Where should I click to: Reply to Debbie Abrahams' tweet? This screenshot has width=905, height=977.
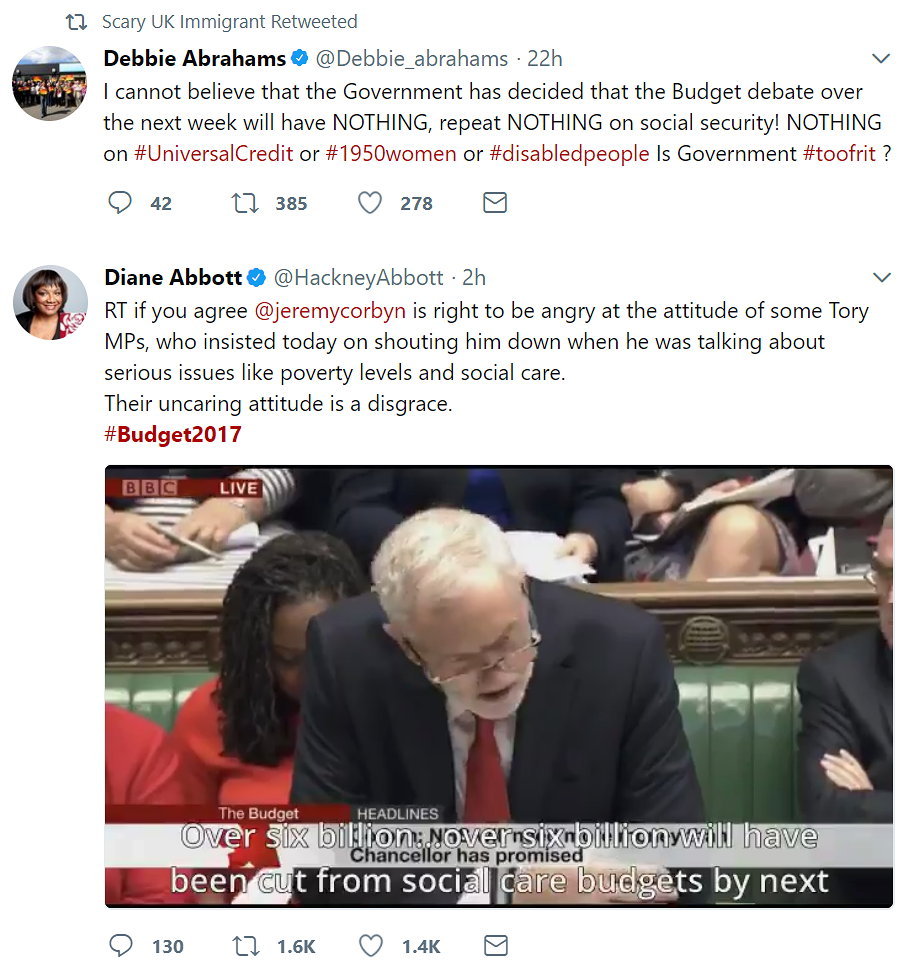click(120, 203)
